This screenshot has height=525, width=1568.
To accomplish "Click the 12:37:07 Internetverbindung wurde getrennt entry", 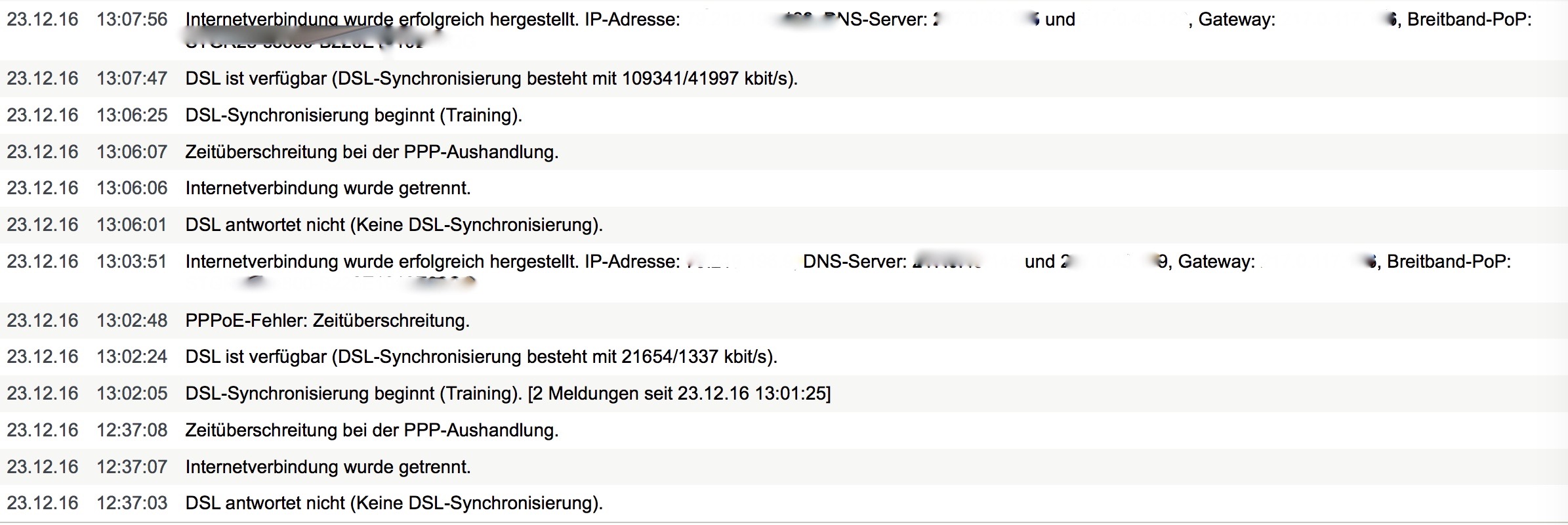I will pos(784,467).
